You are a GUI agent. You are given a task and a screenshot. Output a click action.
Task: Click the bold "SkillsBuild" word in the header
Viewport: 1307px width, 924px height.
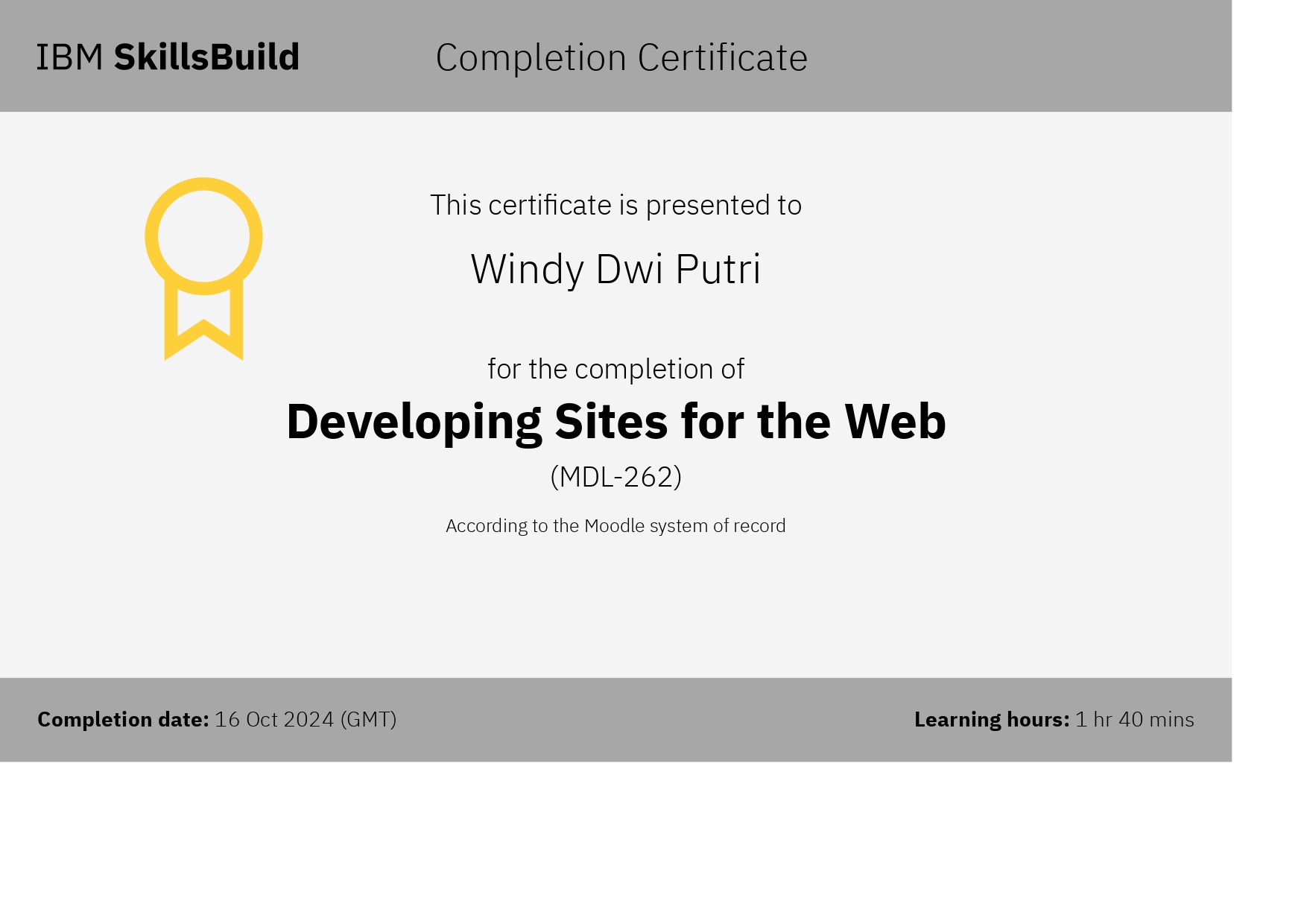point(206,57)
